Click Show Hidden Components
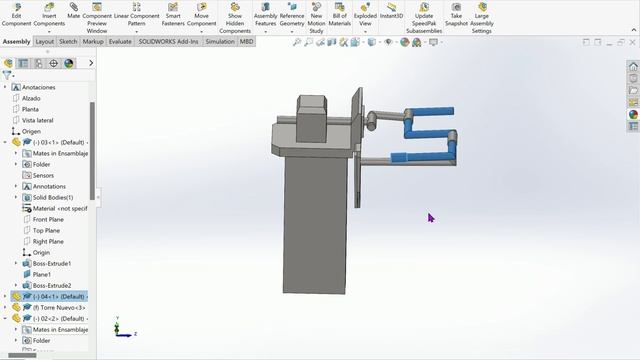 pos(235,18)
